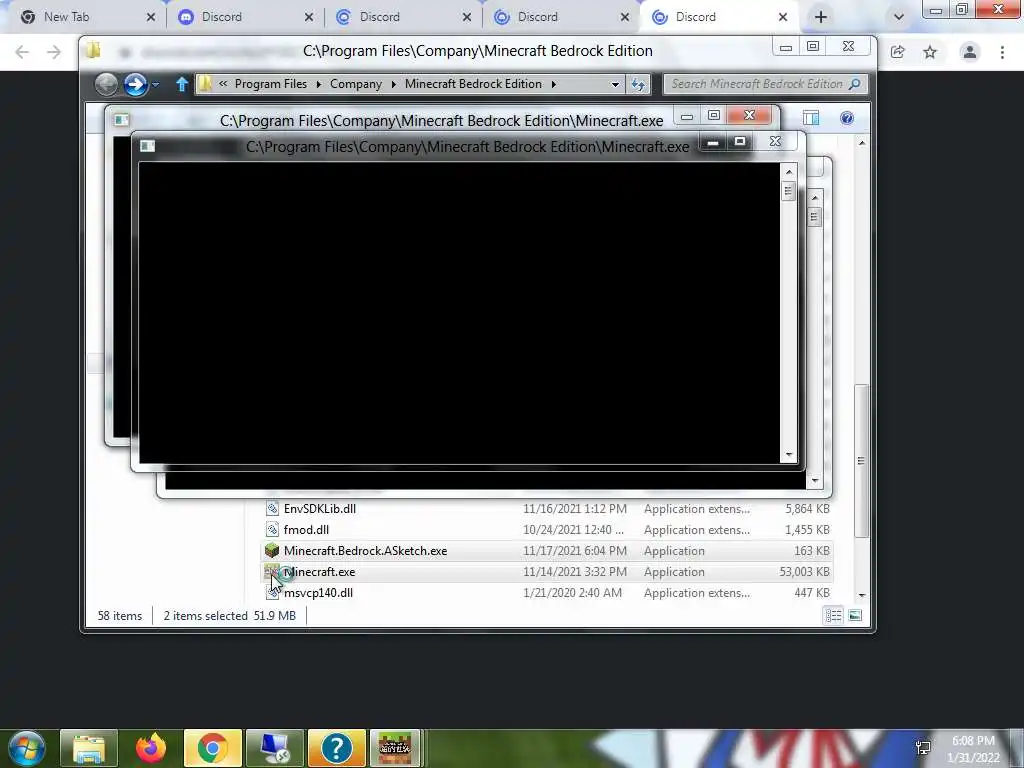Open the Date modified cell 11/14/2021 3:32 PM
Viewport: 1024px width, 768px height.
(575, 572)
